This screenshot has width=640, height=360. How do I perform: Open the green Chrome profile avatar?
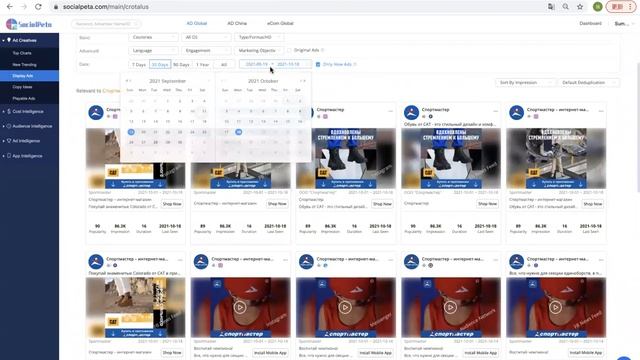(598, 7)
